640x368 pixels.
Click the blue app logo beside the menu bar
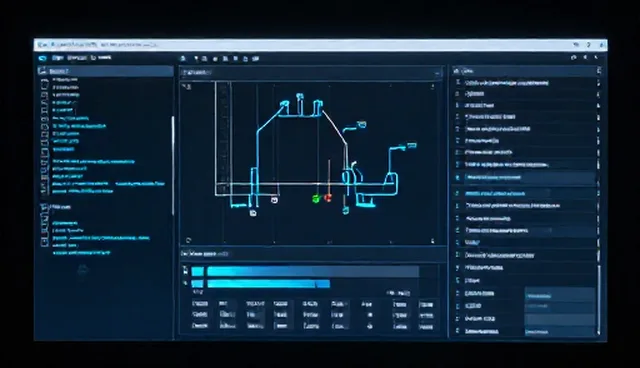(42, 58)
